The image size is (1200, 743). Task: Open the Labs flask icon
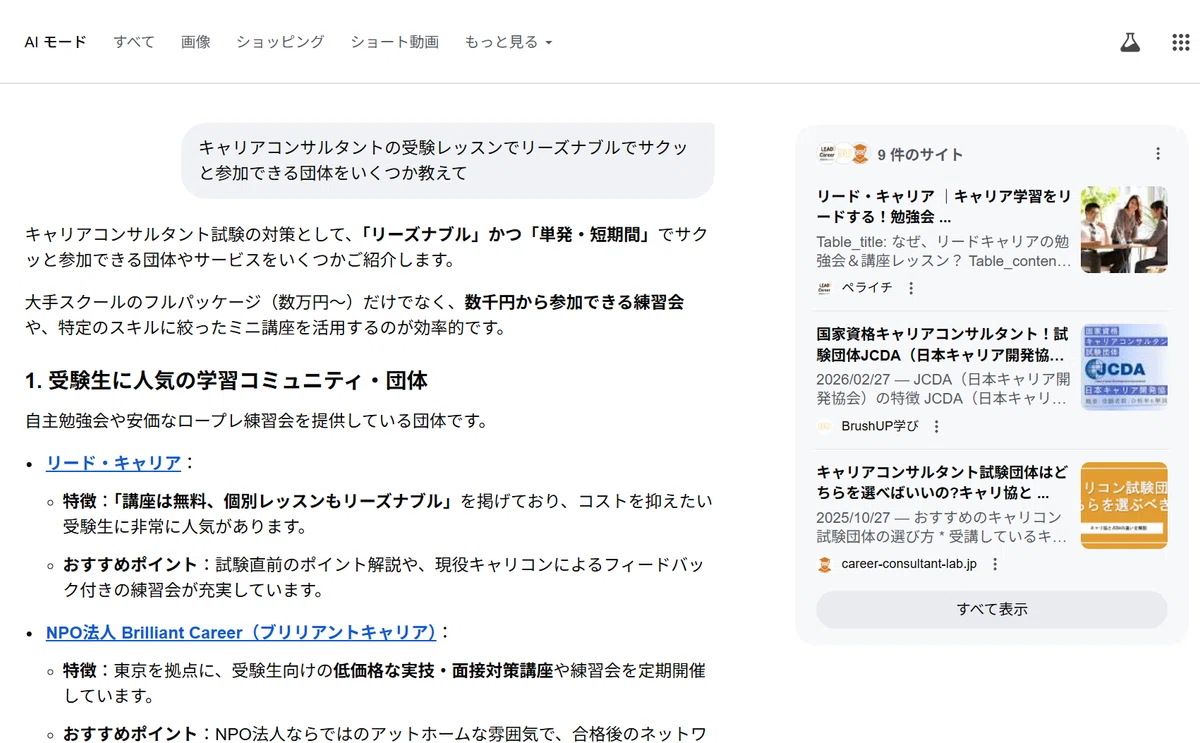click(1130, 42)
